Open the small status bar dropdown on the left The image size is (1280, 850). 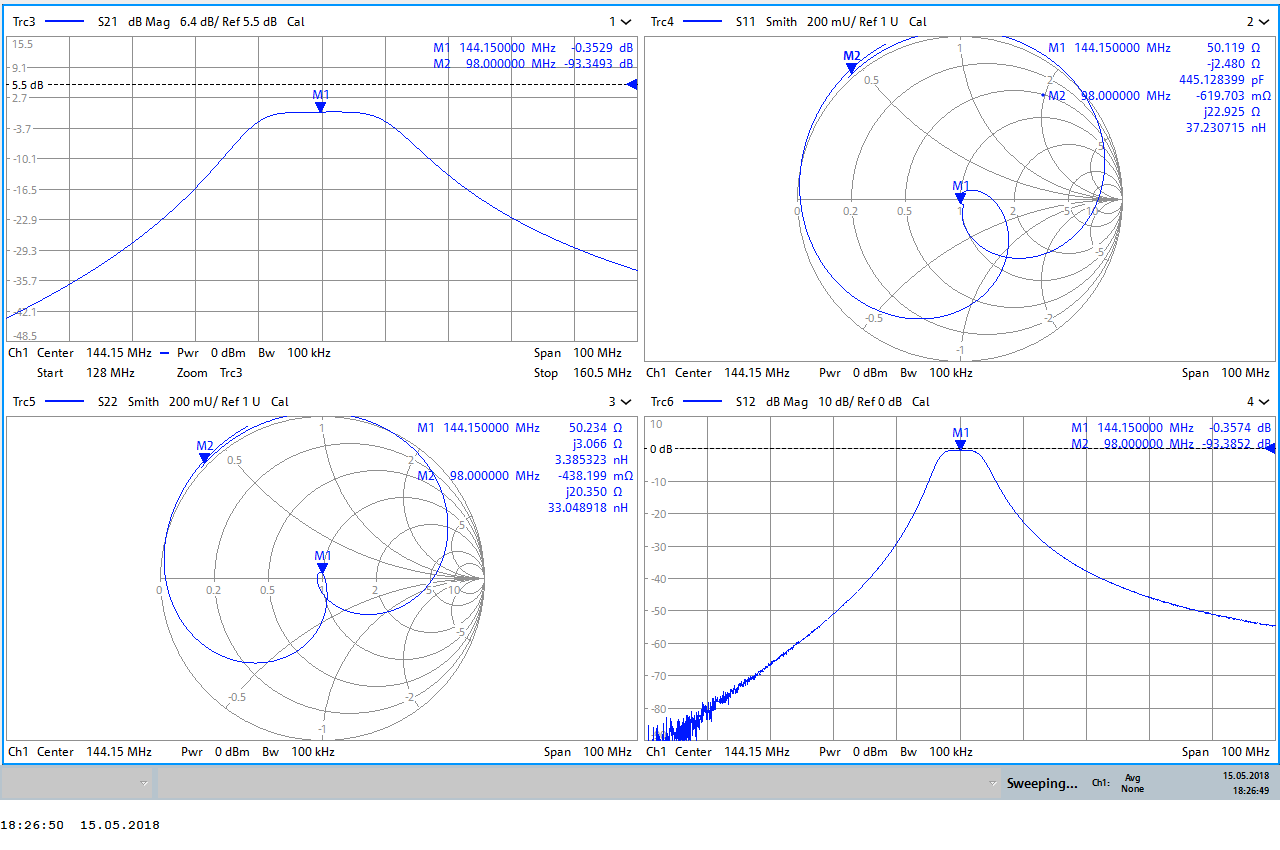143,783
